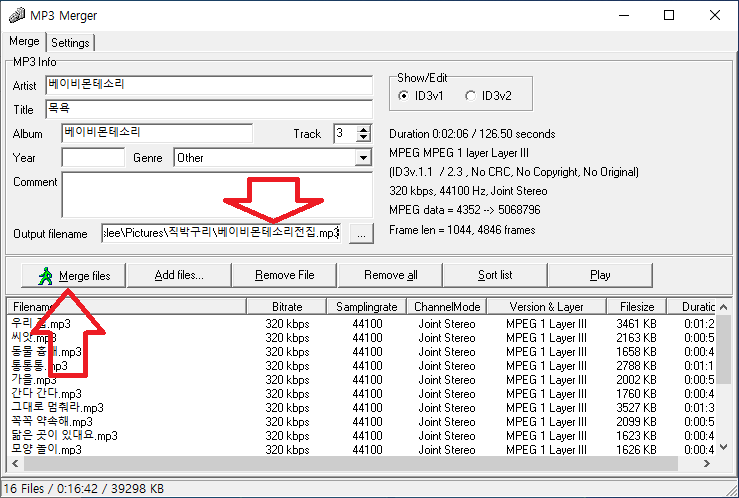Click the Merge files running man icon
Screen dimensions: 739x498
pos(43,275)
